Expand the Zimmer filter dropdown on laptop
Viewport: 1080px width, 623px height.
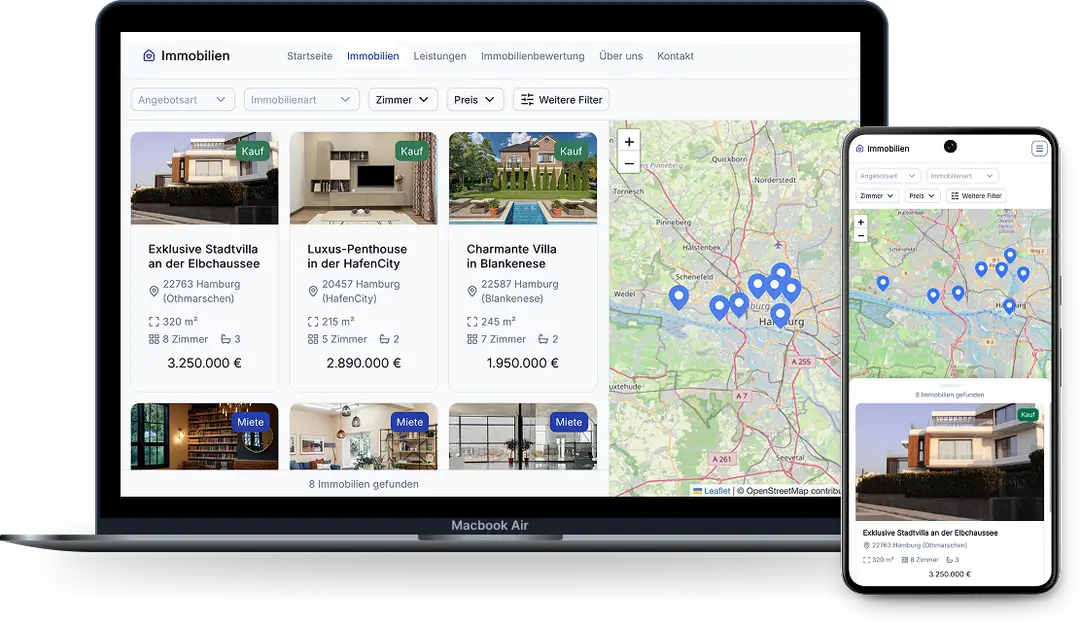pos(403,100)
